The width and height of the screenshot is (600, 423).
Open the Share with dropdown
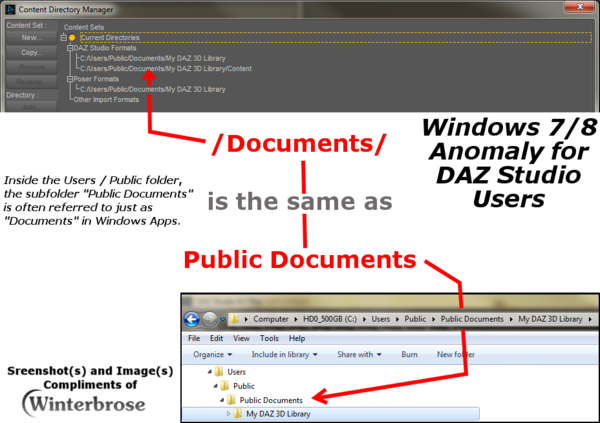pos(359,355)
